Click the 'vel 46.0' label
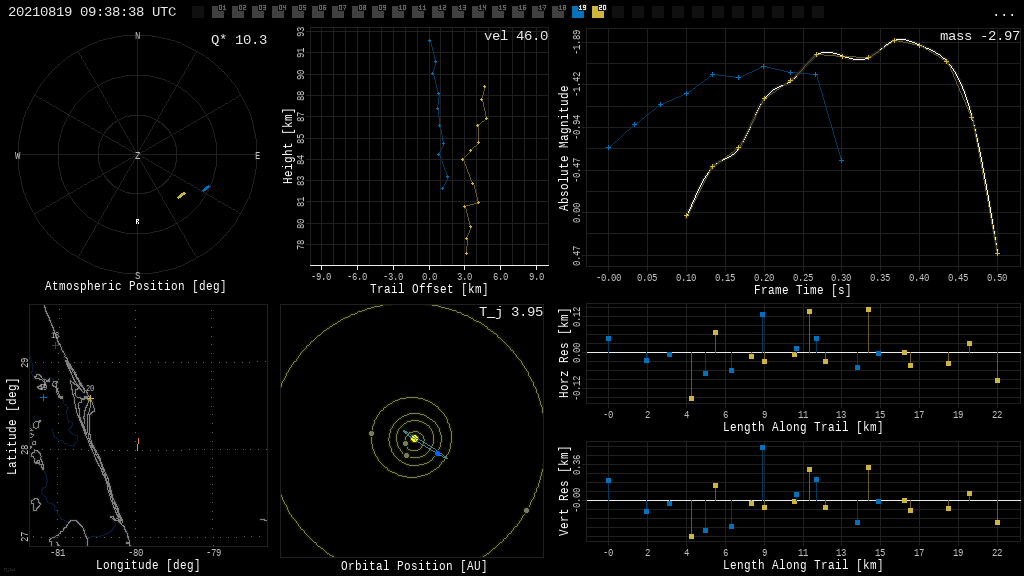1024x576 pixels. coord(515,37)
